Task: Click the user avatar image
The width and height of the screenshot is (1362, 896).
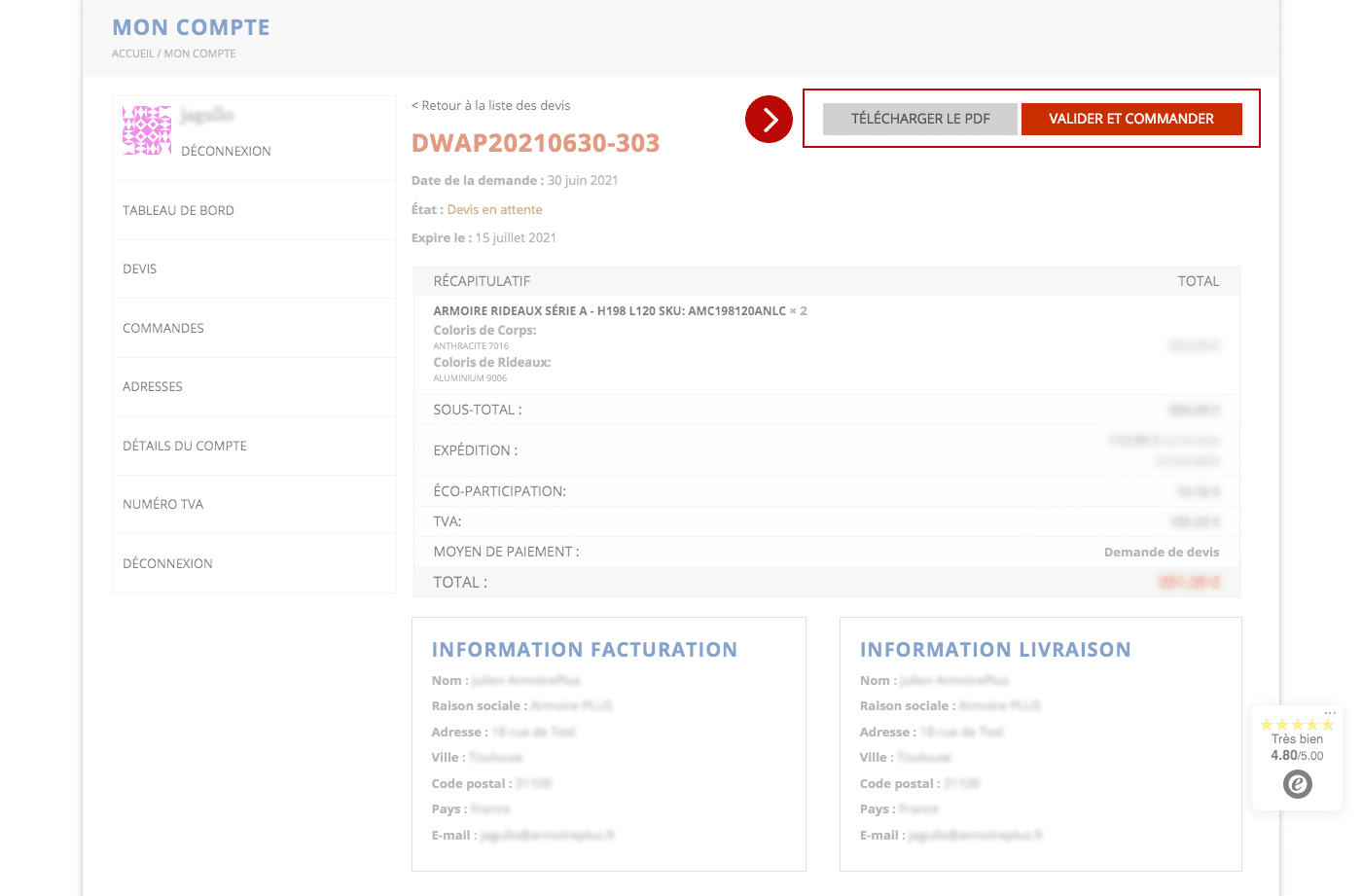Action: 147,130
